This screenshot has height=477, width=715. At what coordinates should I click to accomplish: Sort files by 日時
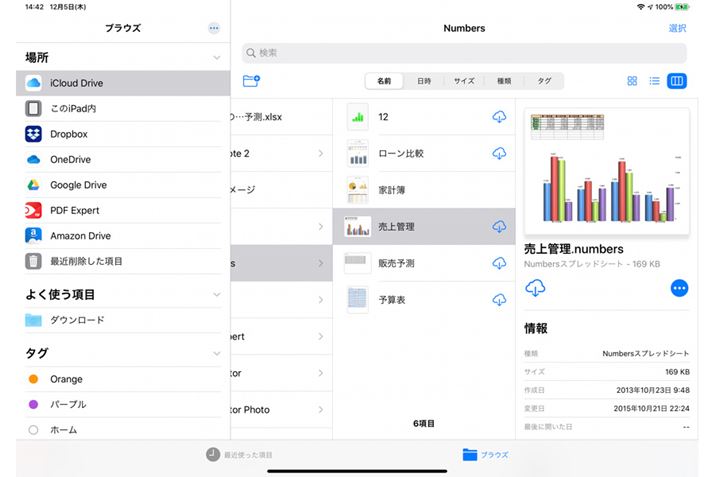point(424,81)
